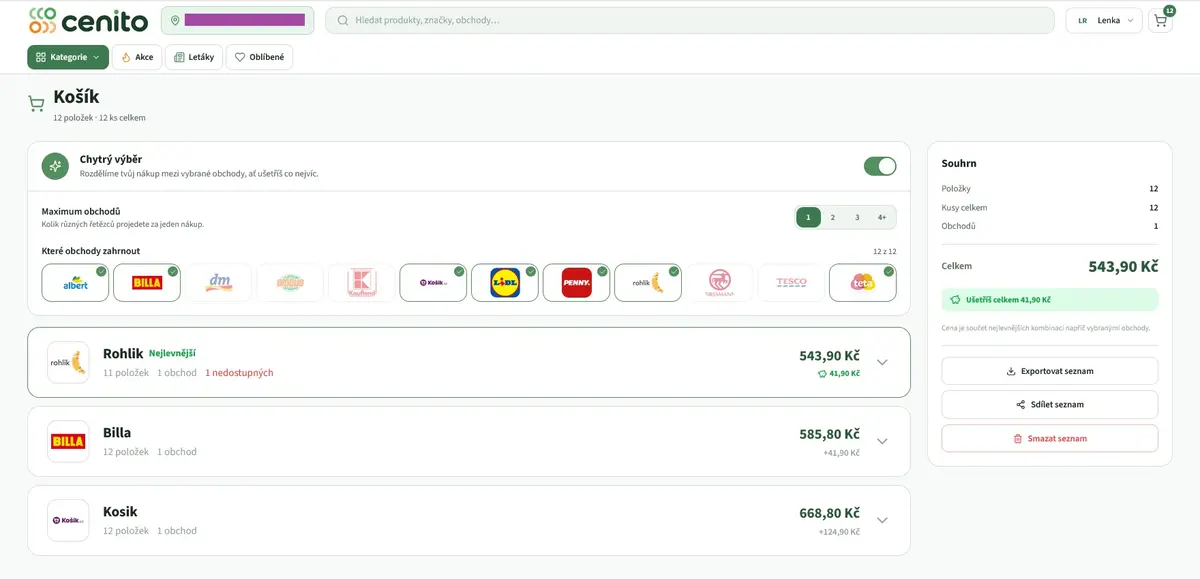The width and height of the screenshot is (1200, 579).
Task: Click the Kosik price 668,80 Kč
Action: coord(829,513)
